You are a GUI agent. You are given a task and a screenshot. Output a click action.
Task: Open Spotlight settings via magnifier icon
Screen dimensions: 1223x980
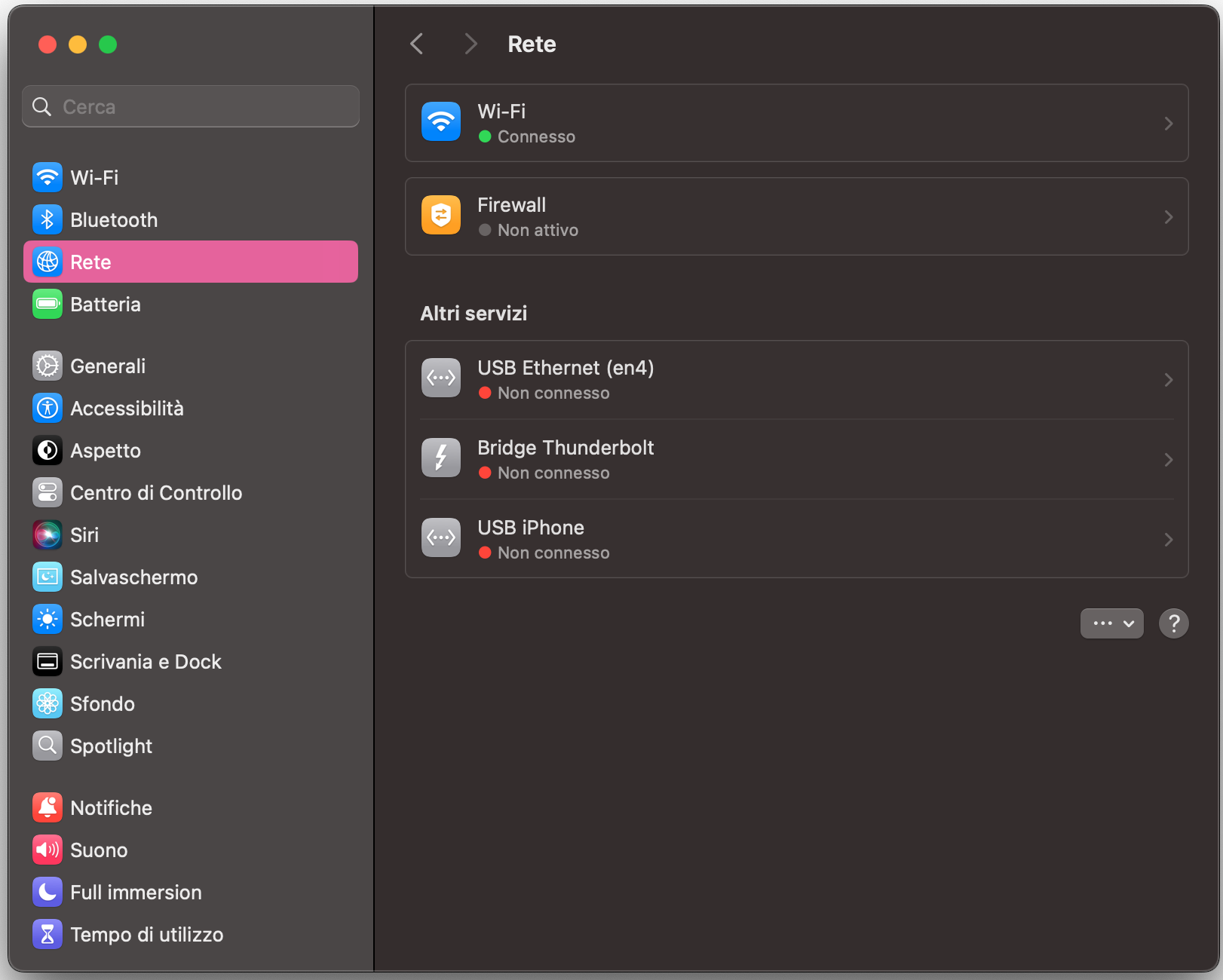coord(48,746)
